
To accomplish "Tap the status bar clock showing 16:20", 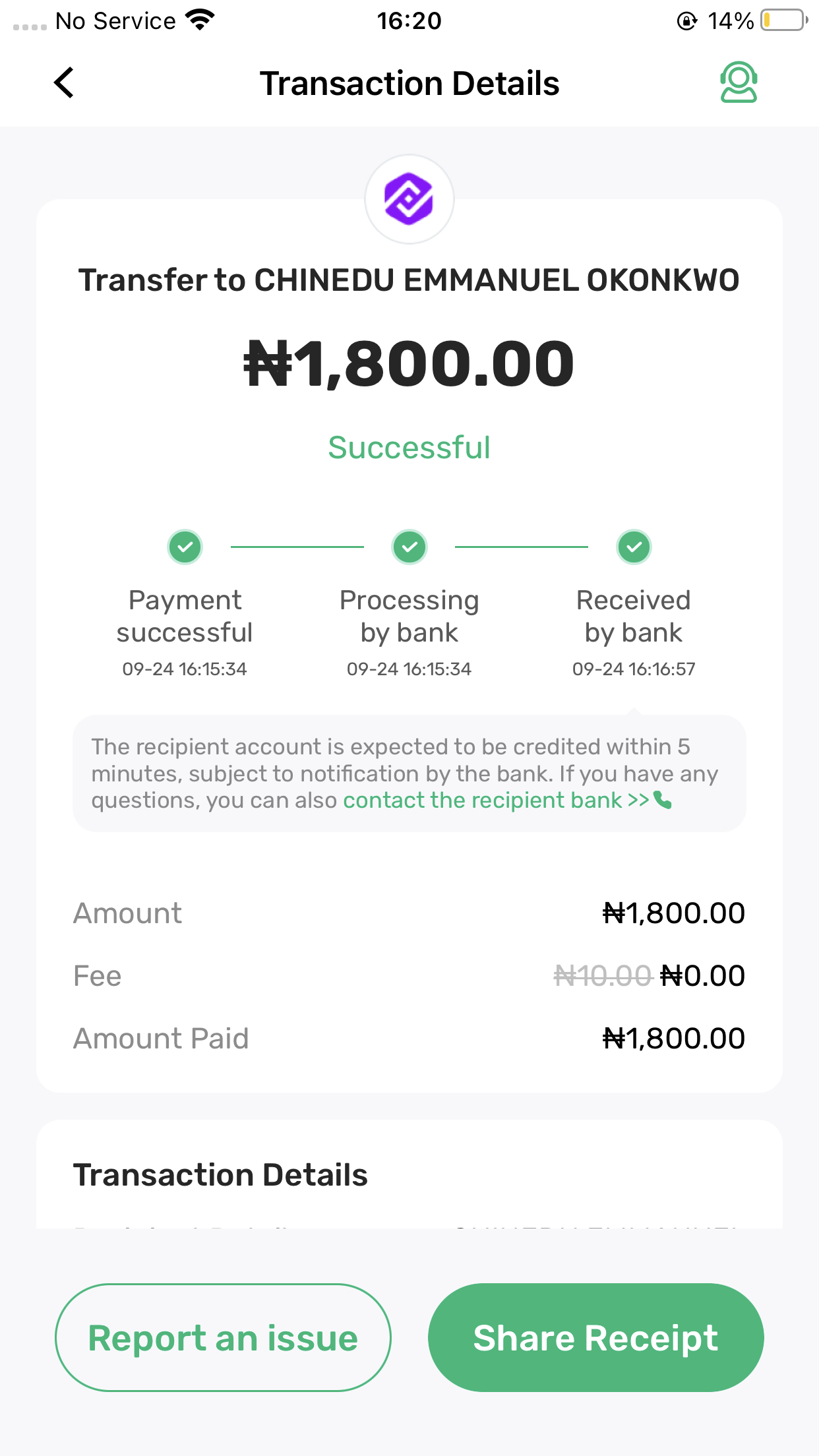I will coord(409,21).
